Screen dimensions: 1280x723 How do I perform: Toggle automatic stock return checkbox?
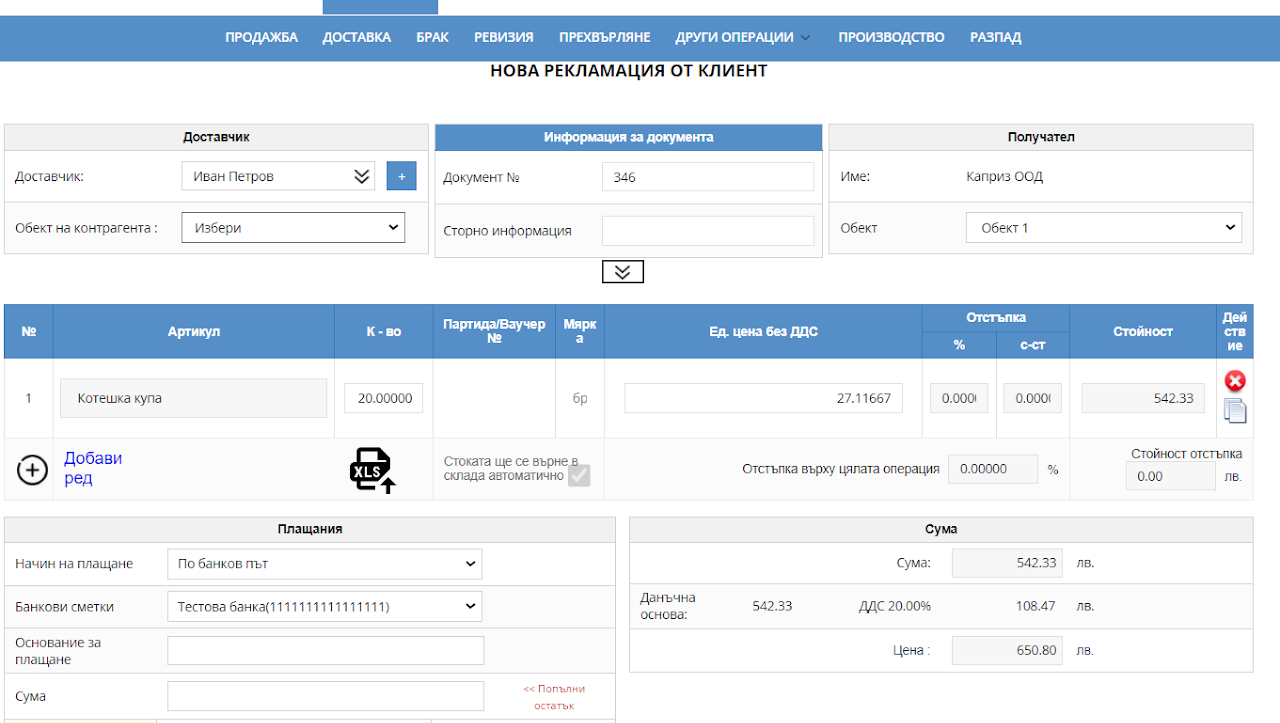(579, 475)
